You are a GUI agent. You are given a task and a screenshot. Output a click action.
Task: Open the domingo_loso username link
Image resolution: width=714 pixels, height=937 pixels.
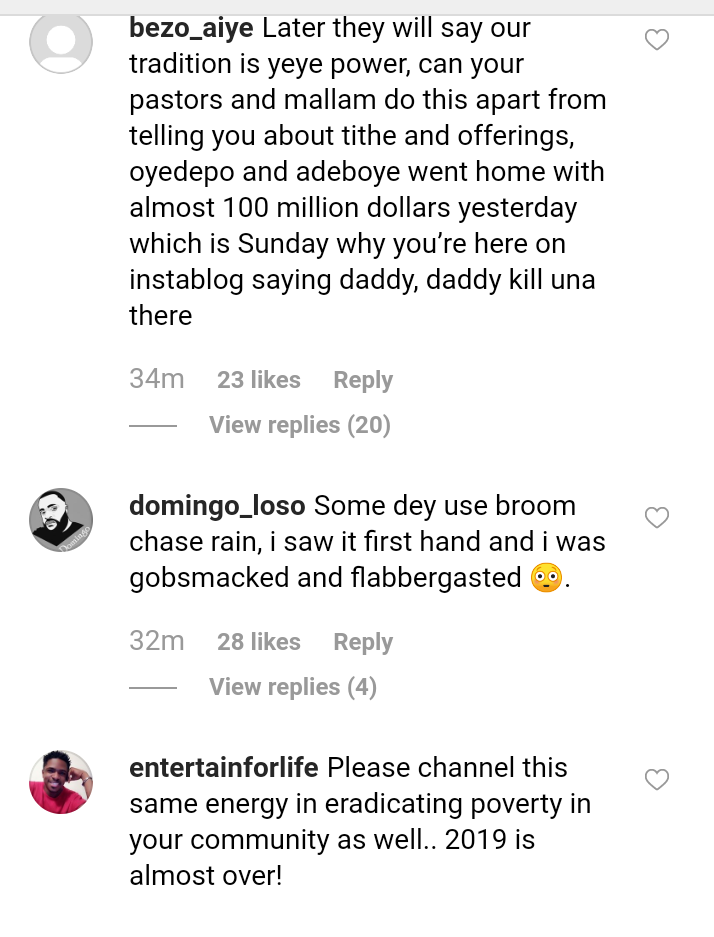pyautogui.click(x=217, y=506)
